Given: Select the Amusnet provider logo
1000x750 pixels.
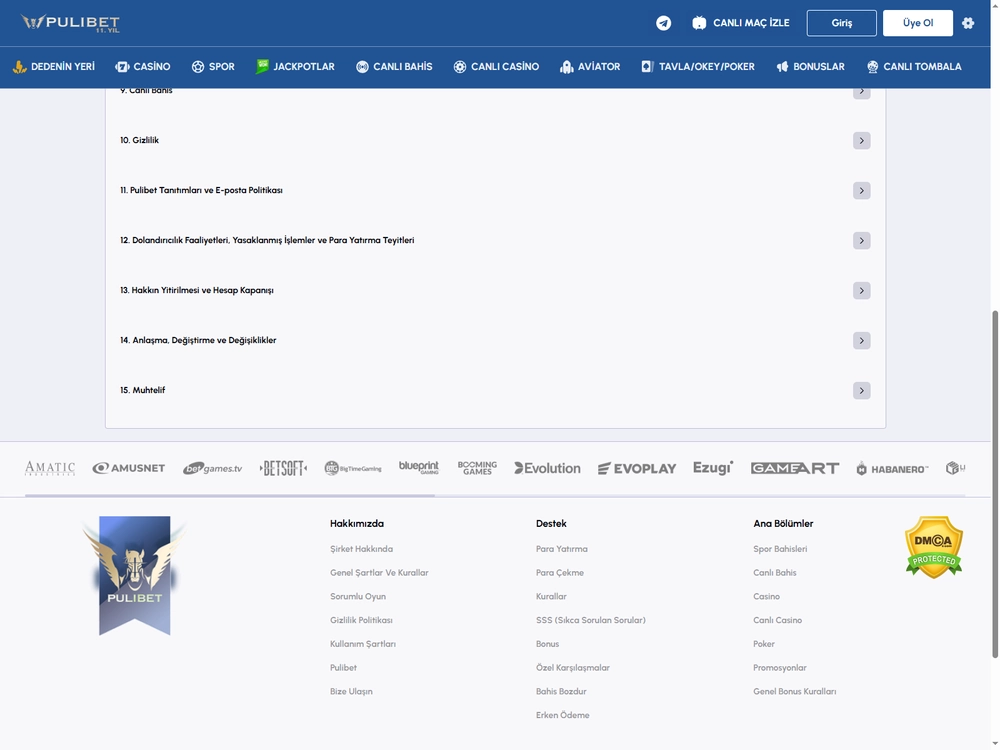Looking at the screenshot, I should [129, 468].
